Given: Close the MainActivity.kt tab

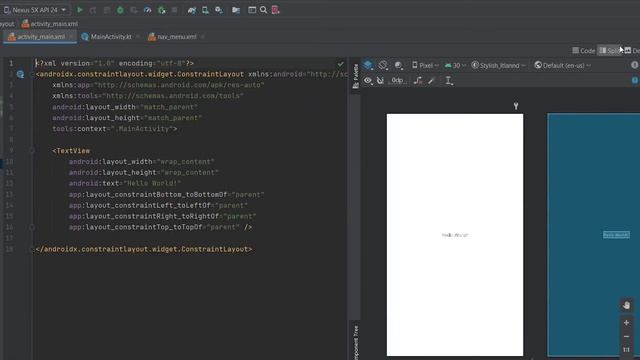Looking at the screenshot, I should [x=138, y=37].
